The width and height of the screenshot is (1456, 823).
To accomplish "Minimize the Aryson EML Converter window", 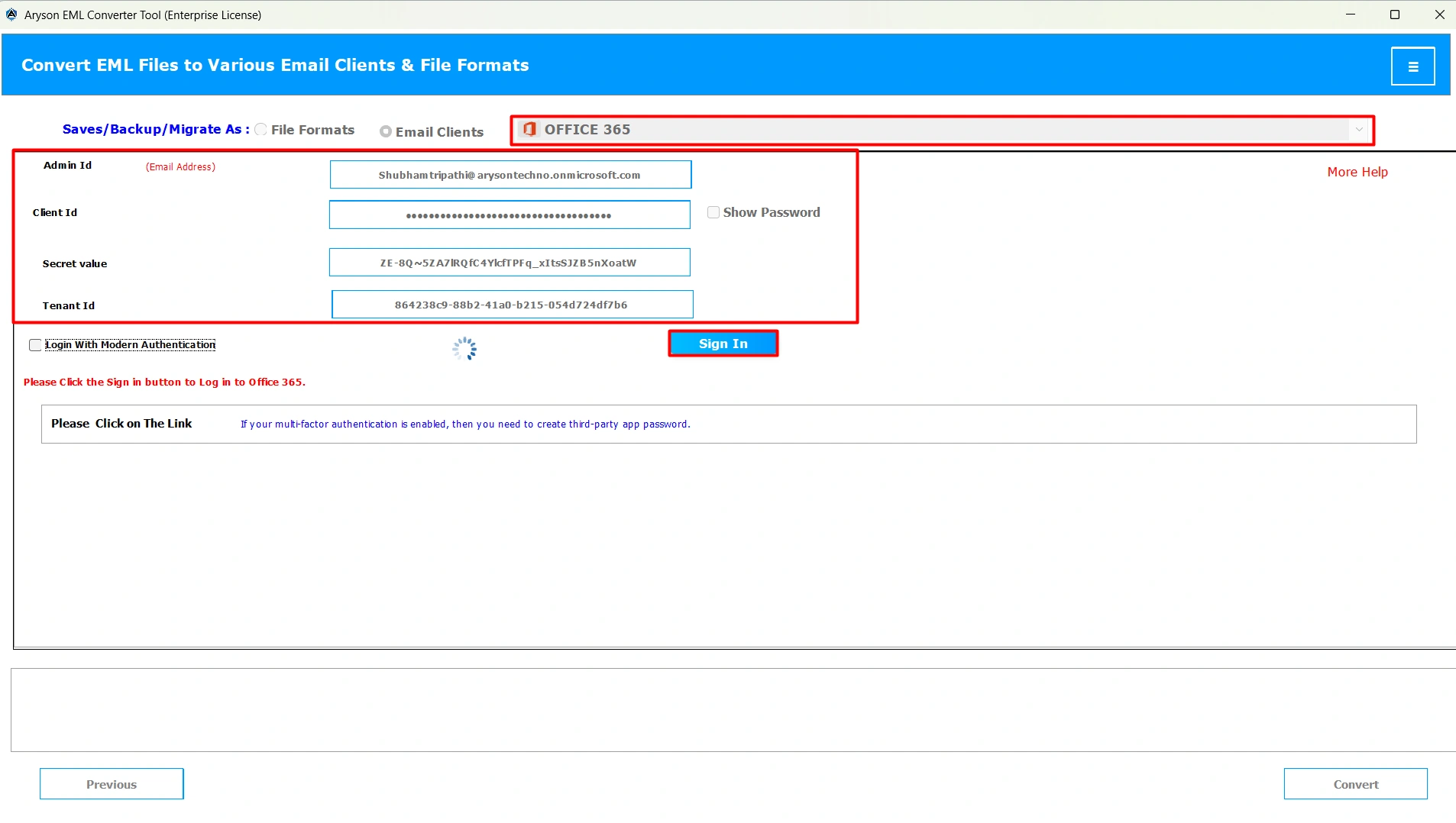I will coord(1351,15).
